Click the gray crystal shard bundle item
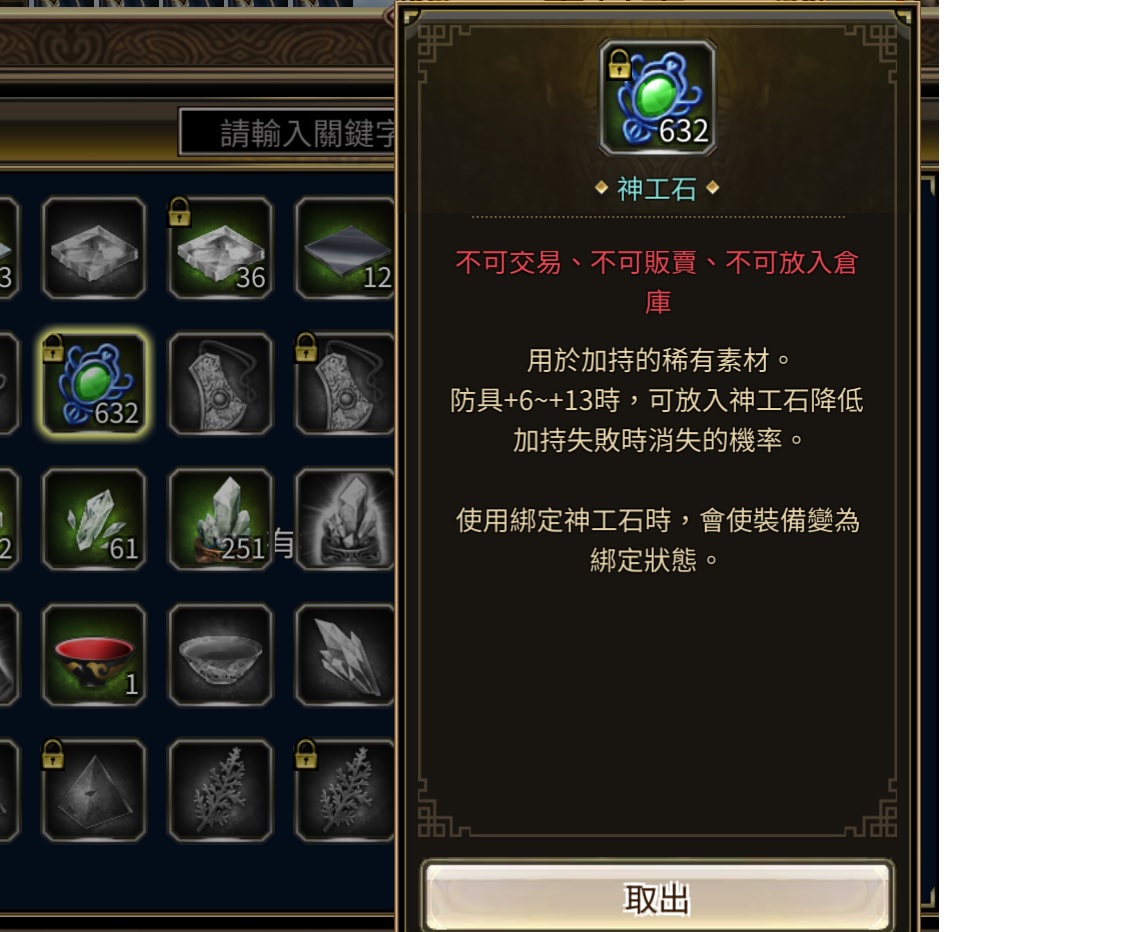This screenshot has width=1143, height=932. (346, 654)
